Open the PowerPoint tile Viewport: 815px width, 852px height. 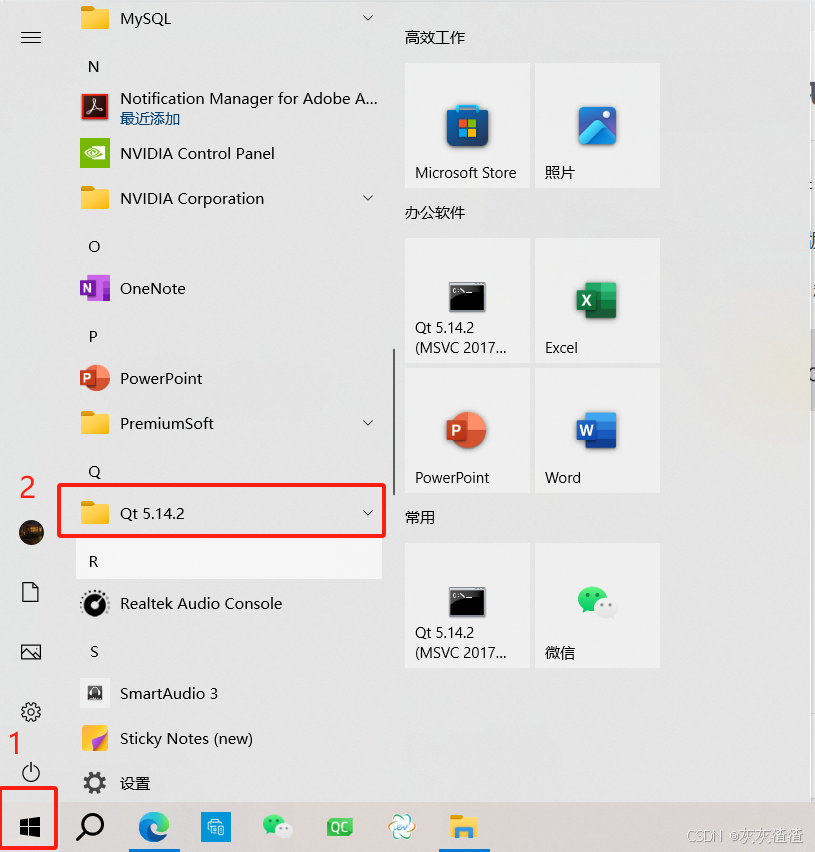[x=467, y=430]
